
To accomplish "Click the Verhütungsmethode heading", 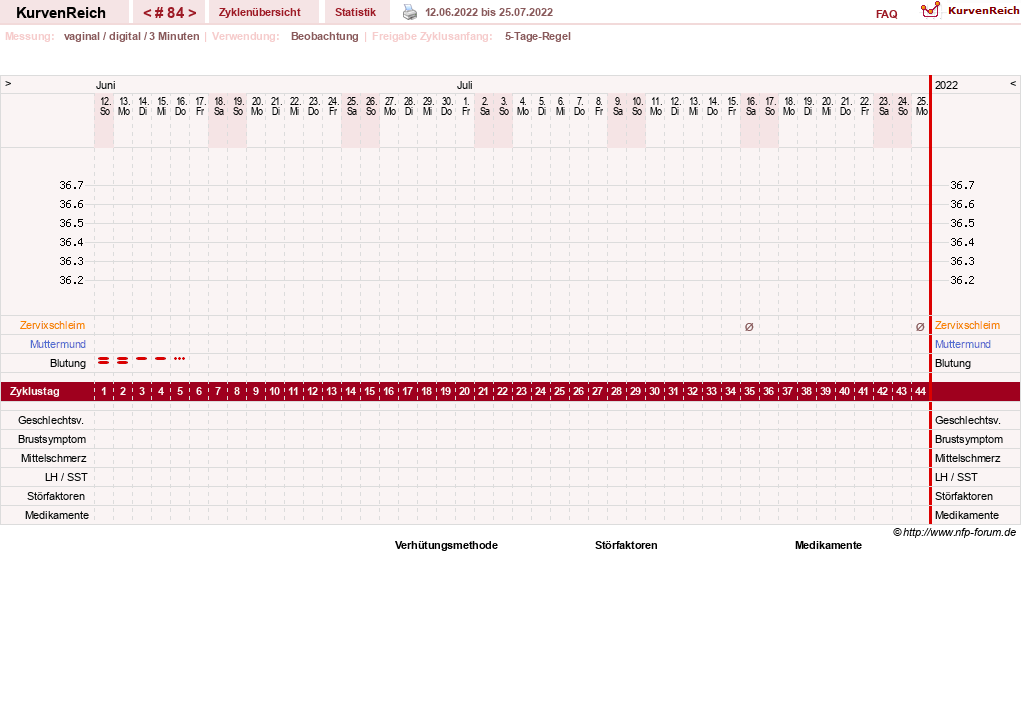I will (446, 546).
